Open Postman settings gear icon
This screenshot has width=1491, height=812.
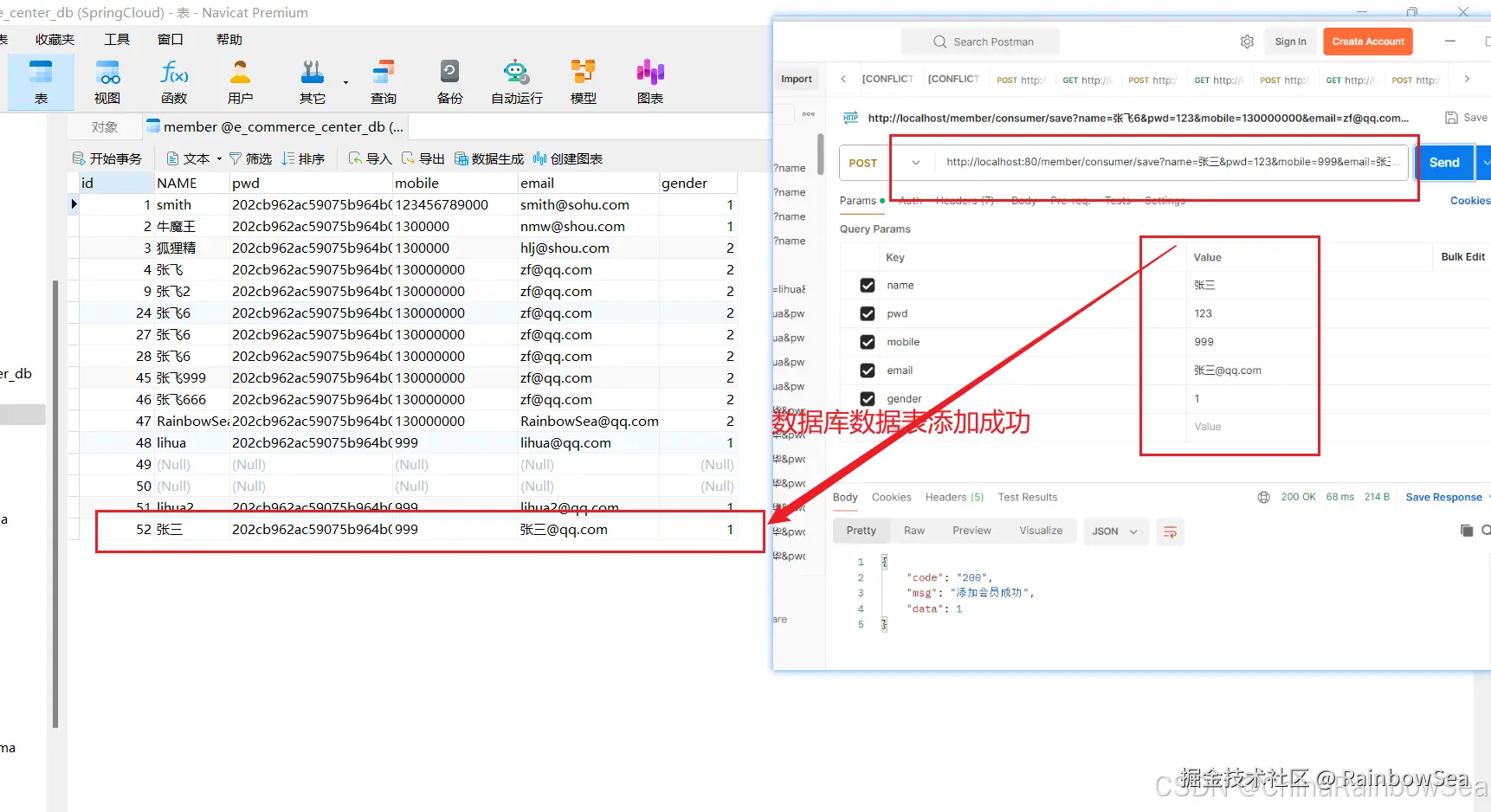point(1247,42)
